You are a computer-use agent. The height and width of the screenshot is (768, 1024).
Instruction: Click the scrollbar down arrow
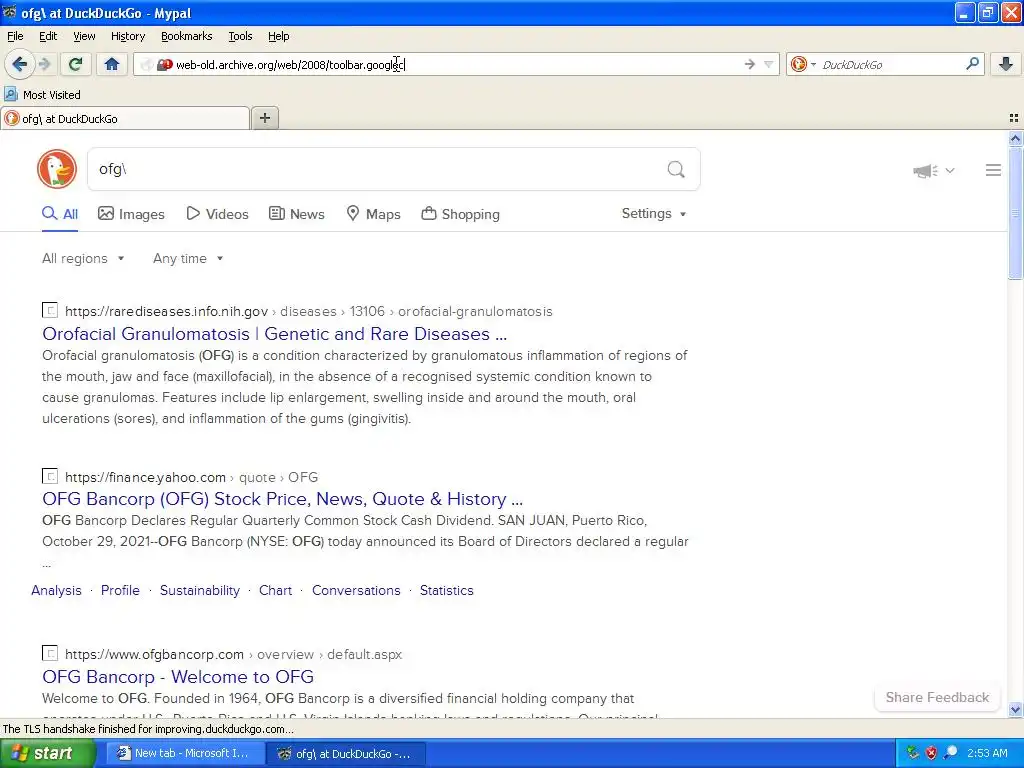click(1015, 709)
